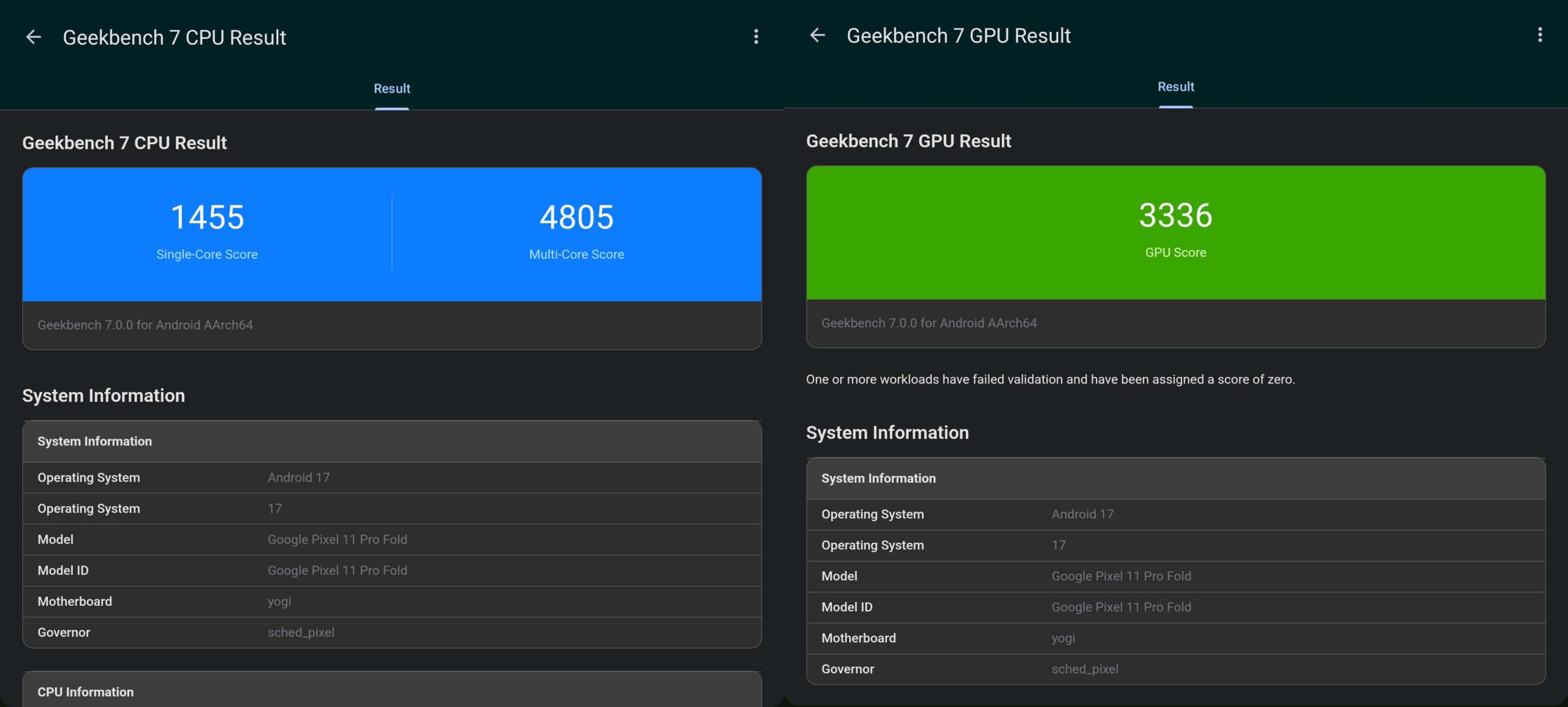Open the GPU Result overflow menu
The width and height of the screenshot is (1568, 707).
point(1540,35)
